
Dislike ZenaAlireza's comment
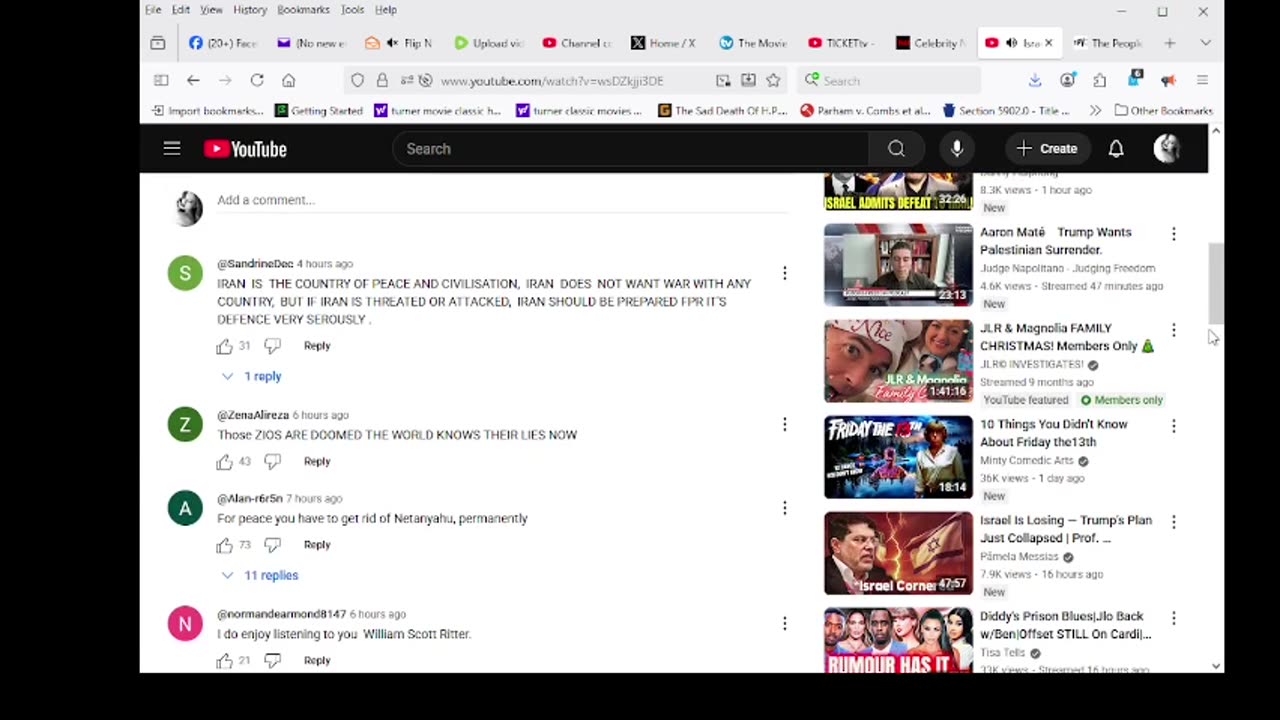click(x=272, y=461)
